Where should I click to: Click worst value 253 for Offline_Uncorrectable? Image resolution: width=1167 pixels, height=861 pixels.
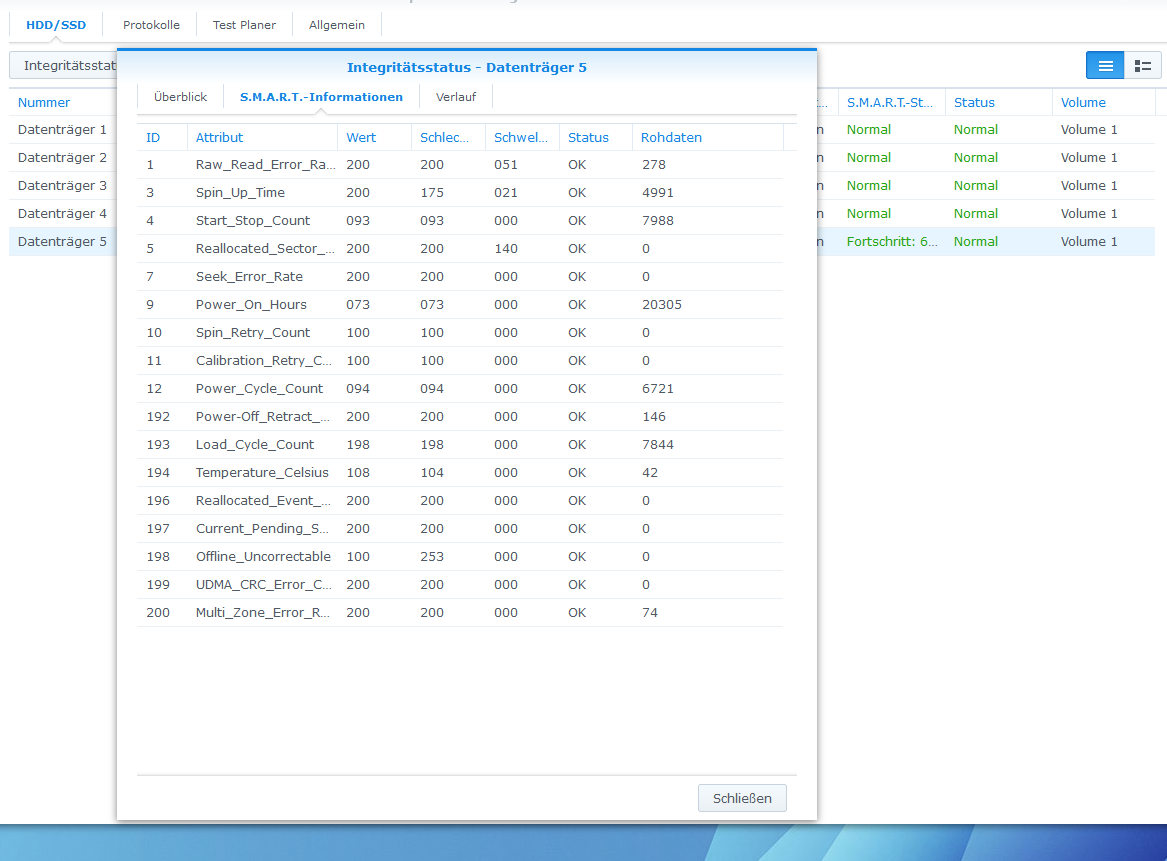tap(432, 557)
